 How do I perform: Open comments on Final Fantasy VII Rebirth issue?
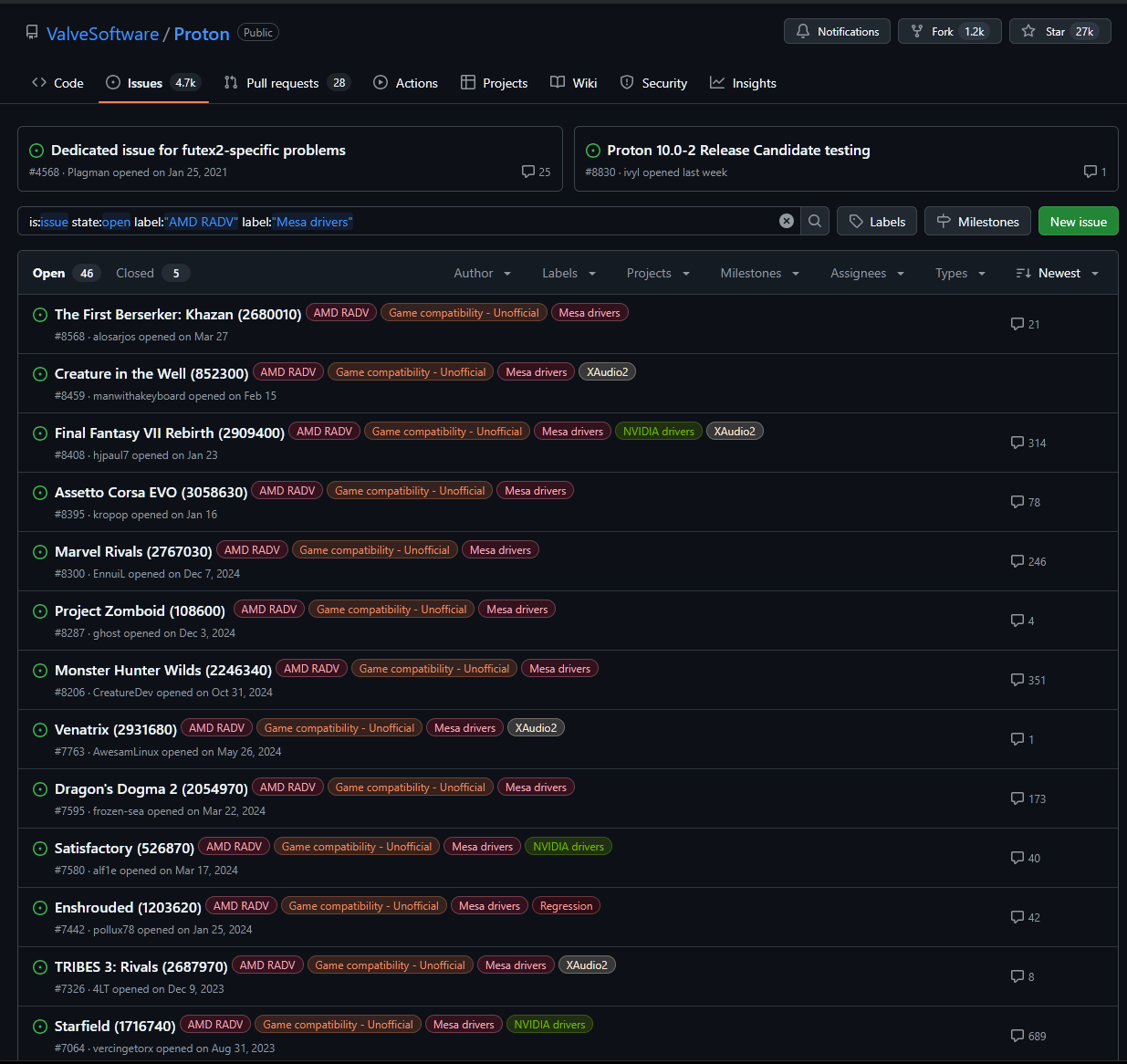pyautogui.click(x=1028, y=443)
